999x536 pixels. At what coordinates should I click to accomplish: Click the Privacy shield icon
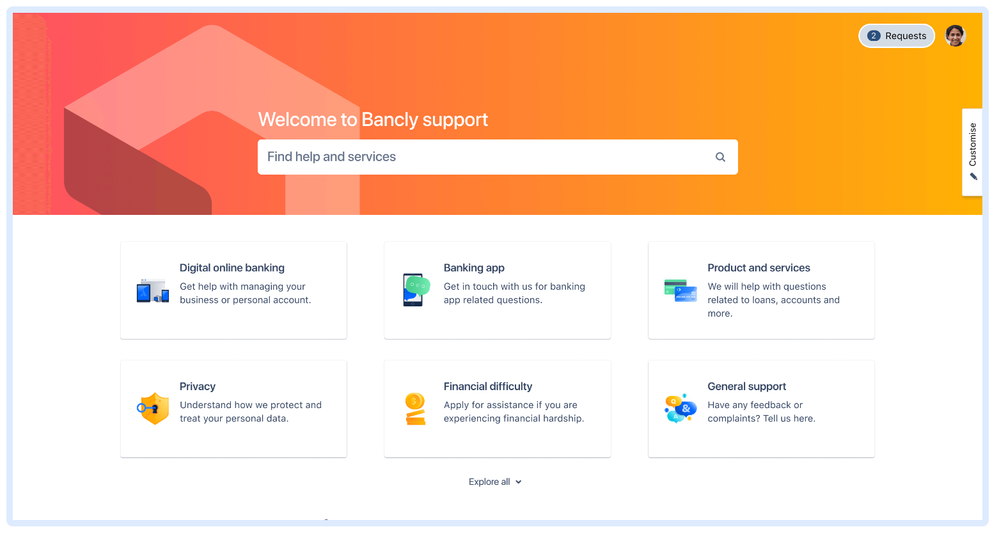point(154,409)
